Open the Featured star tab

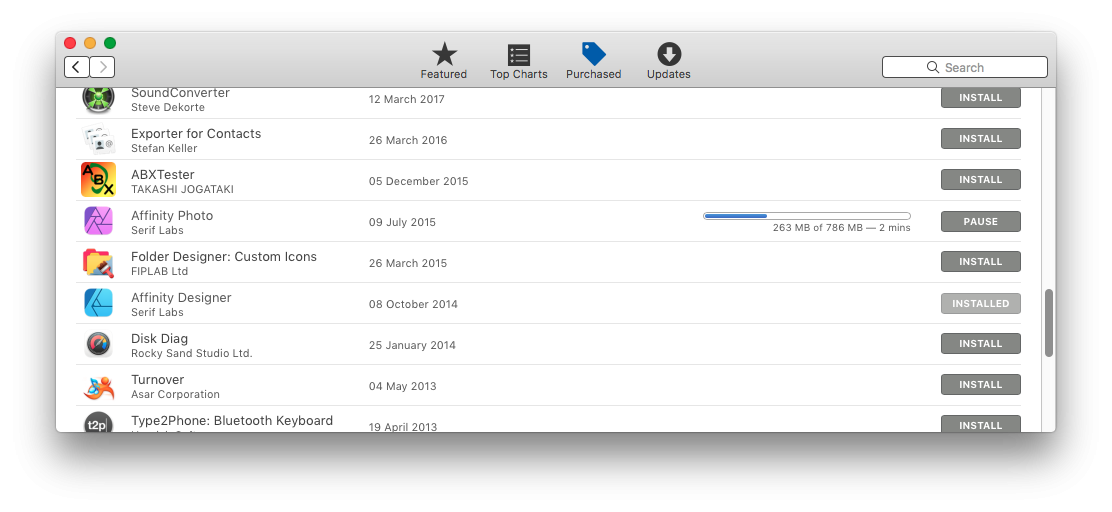pos(444,61)
